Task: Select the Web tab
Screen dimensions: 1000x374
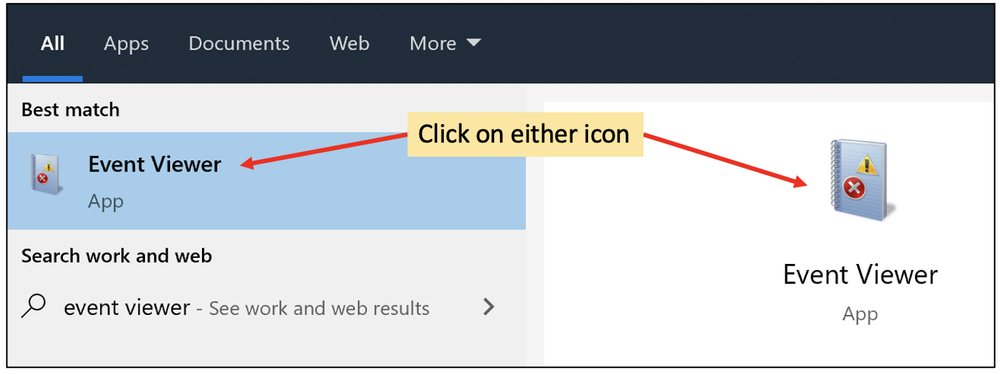Action: [349, 43]
